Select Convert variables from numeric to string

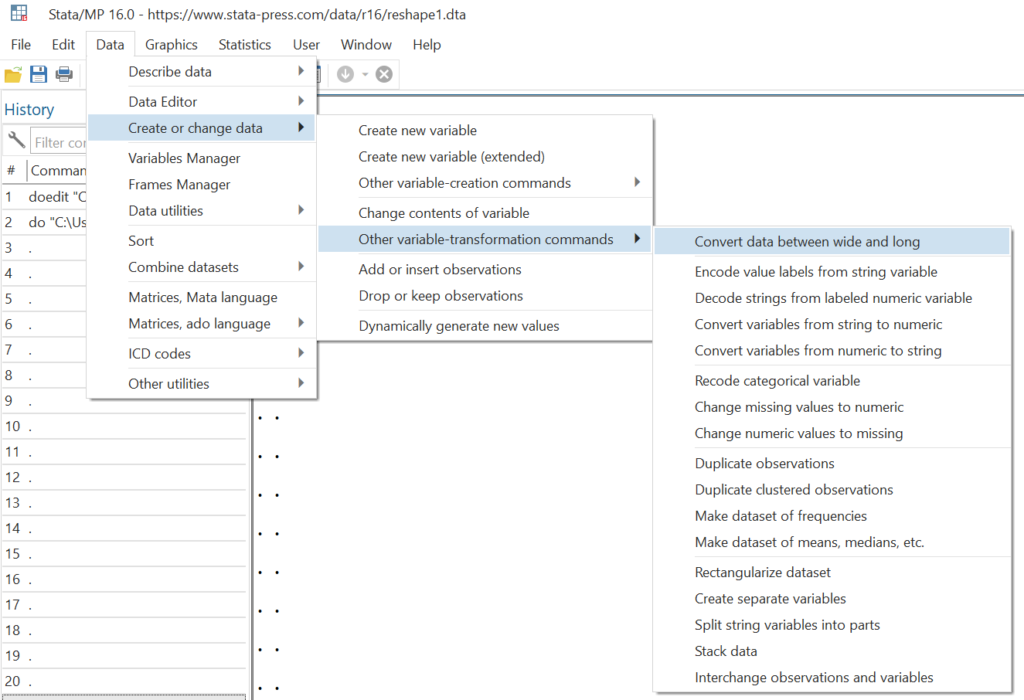click(832, 351)
